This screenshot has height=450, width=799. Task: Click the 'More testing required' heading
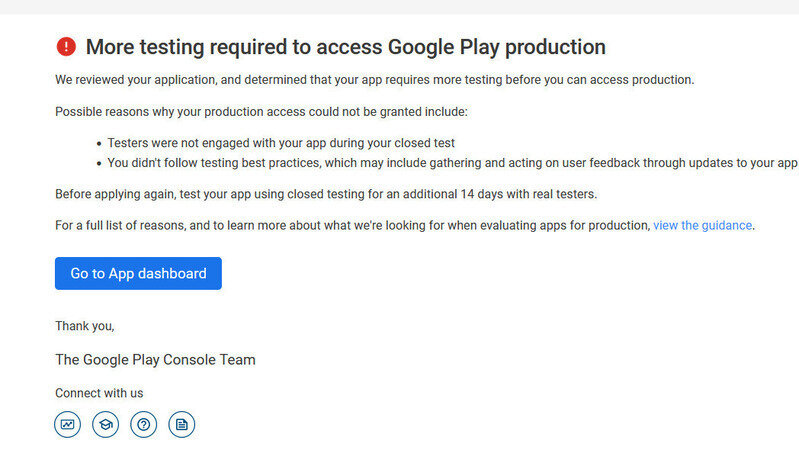coord(345,47)
